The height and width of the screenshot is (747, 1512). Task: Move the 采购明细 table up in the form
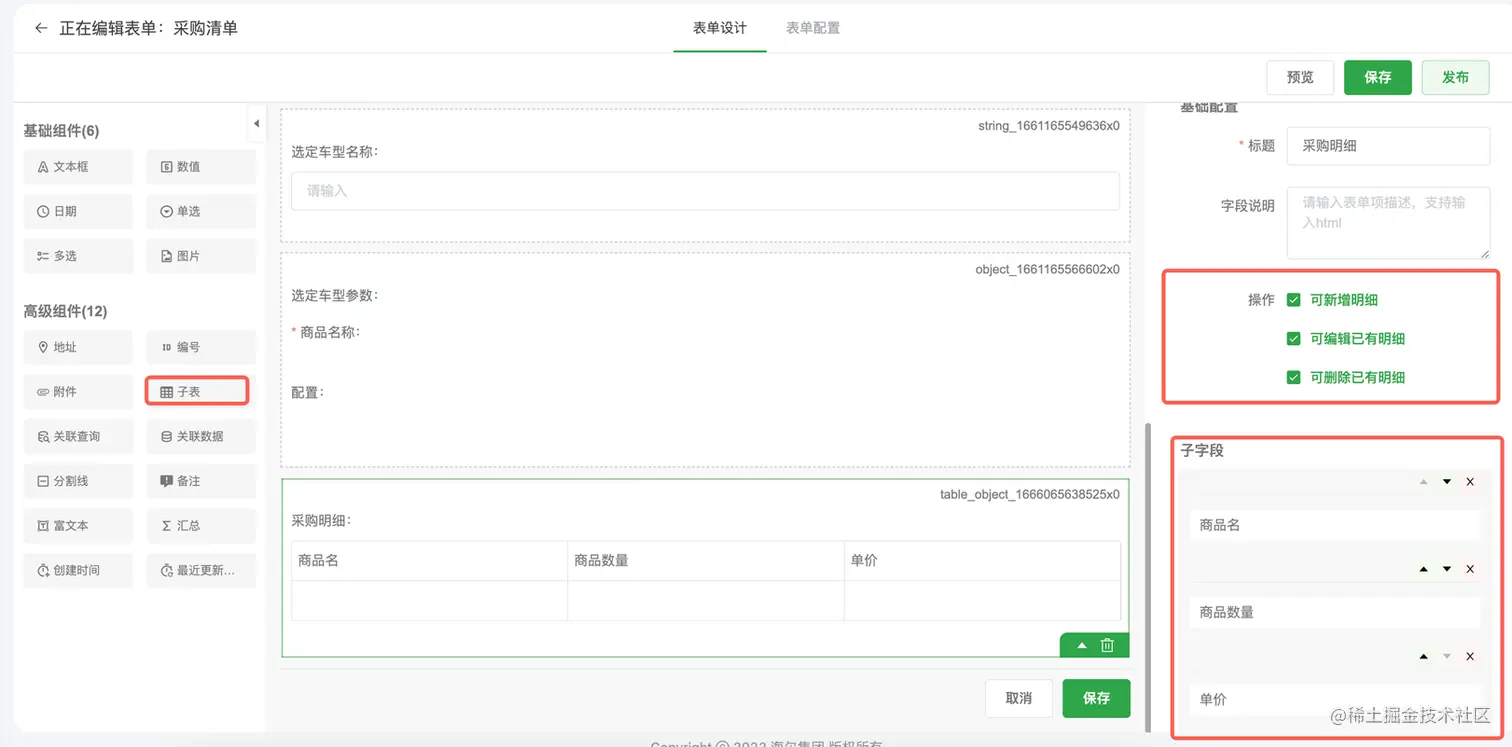[1082, 646]
